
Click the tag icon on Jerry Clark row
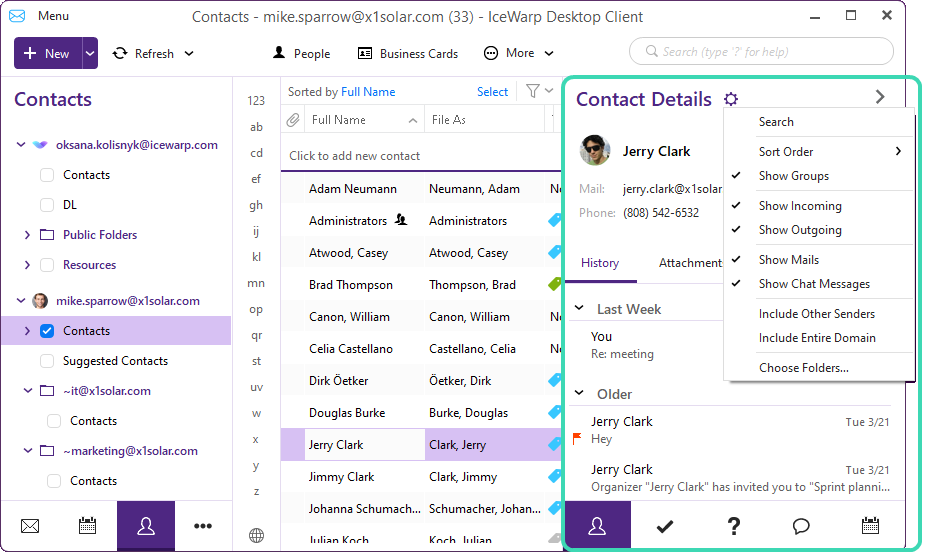(555, 444)
